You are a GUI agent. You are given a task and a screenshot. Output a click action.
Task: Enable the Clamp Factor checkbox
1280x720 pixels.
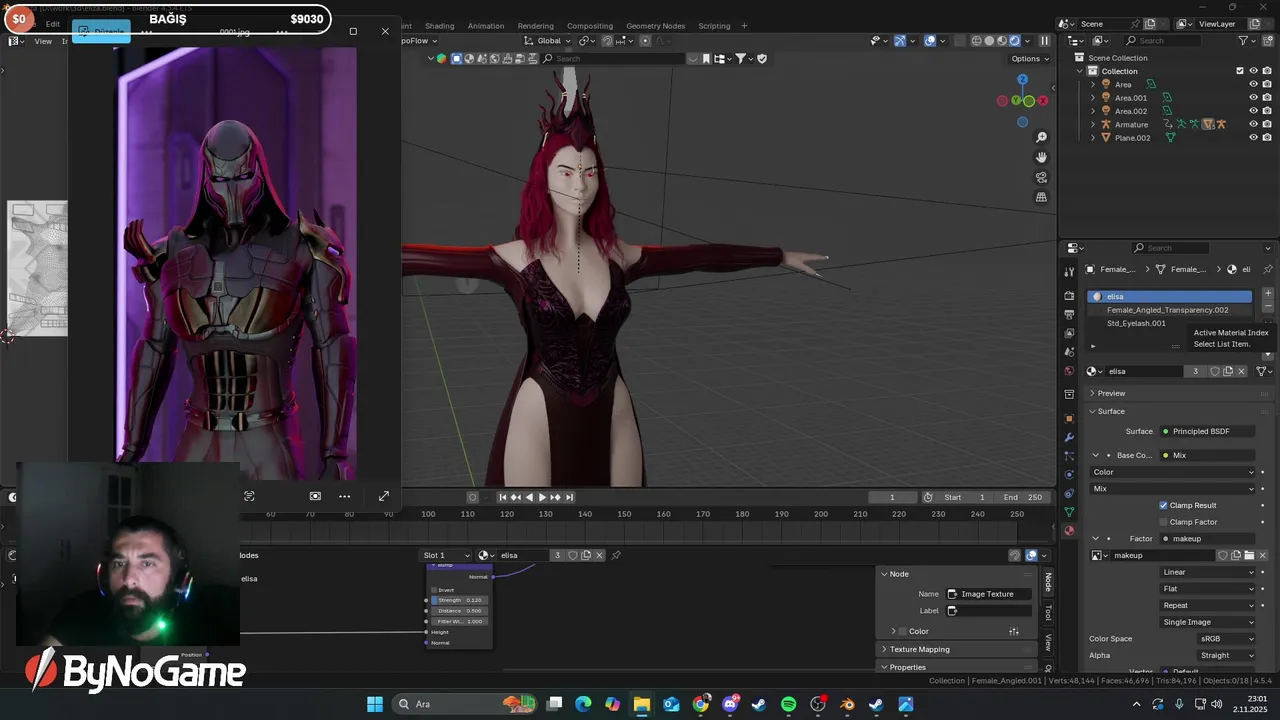[x=1163, y=522]
